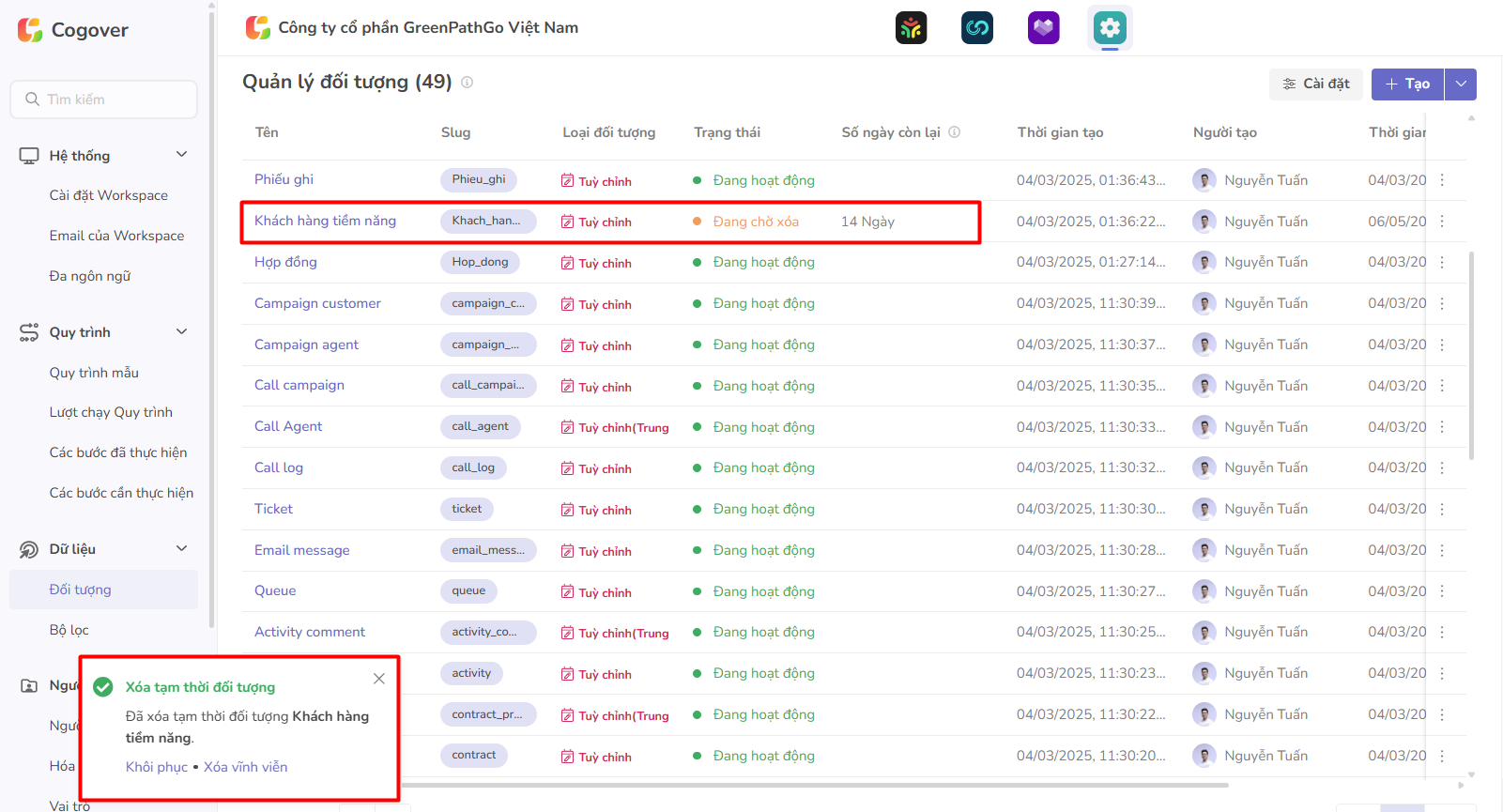Image resolution: width=1503 pixels, height=812 pixels.
Task: Open row menu for Call log
Action: 1442,467
